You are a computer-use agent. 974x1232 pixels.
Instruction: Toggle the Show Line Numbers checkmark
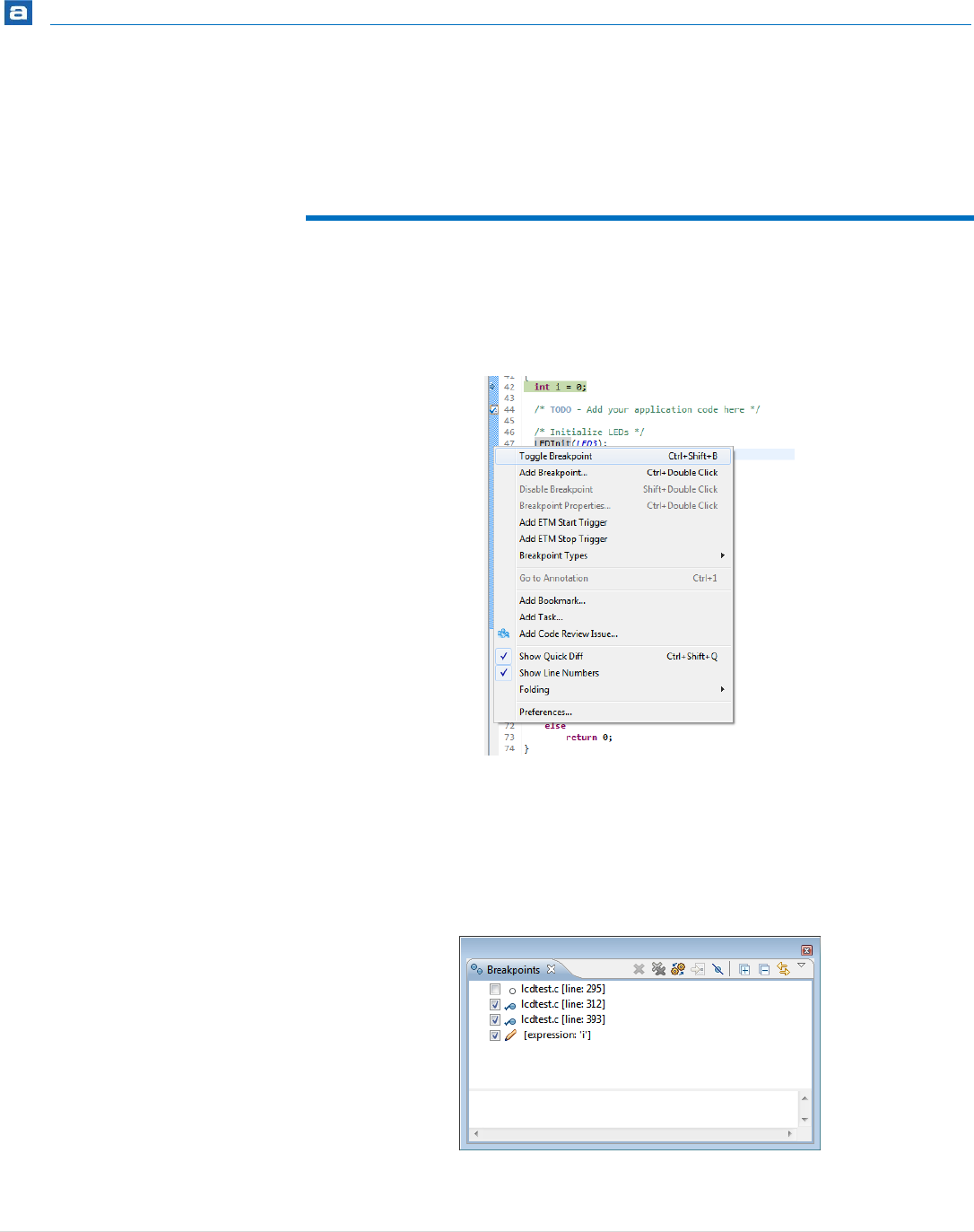504,673
